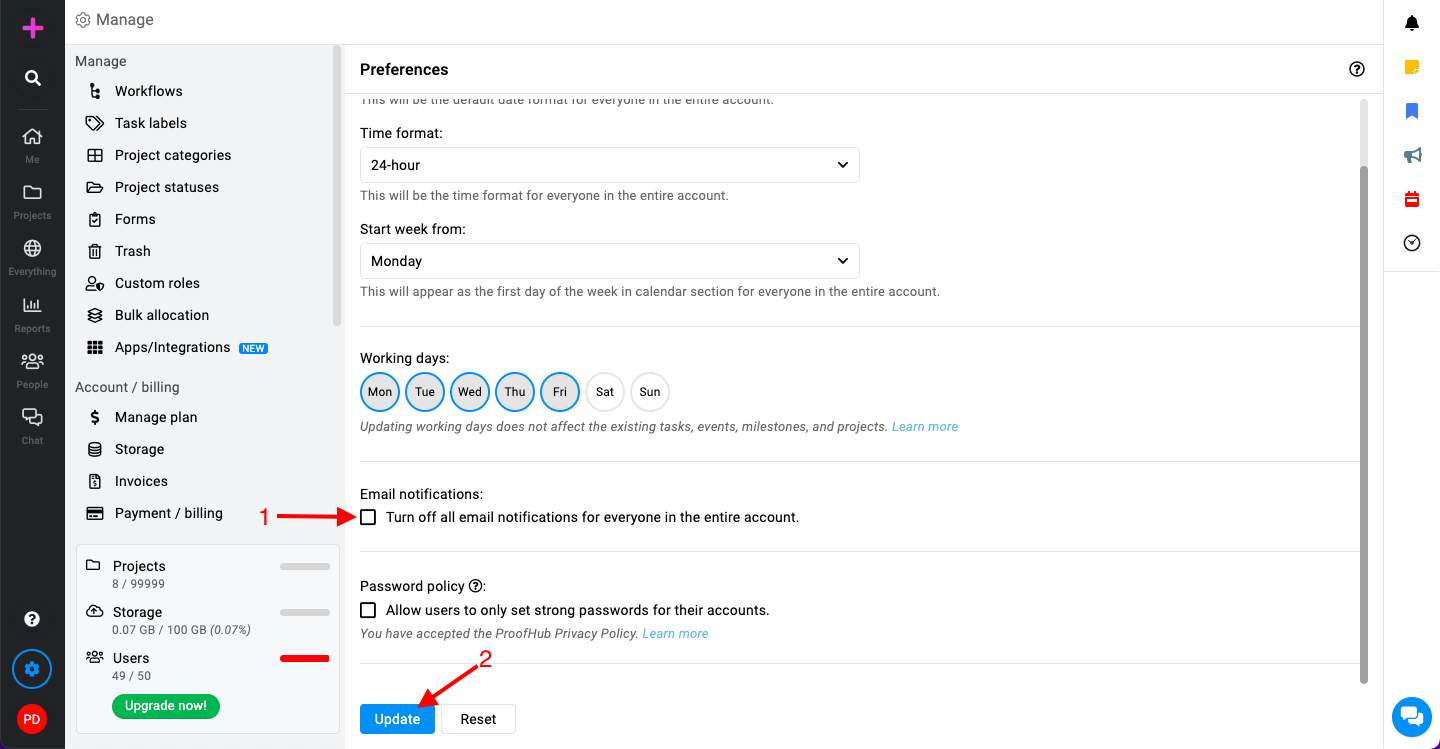Open the search magnifier icon

click(33, 78)
